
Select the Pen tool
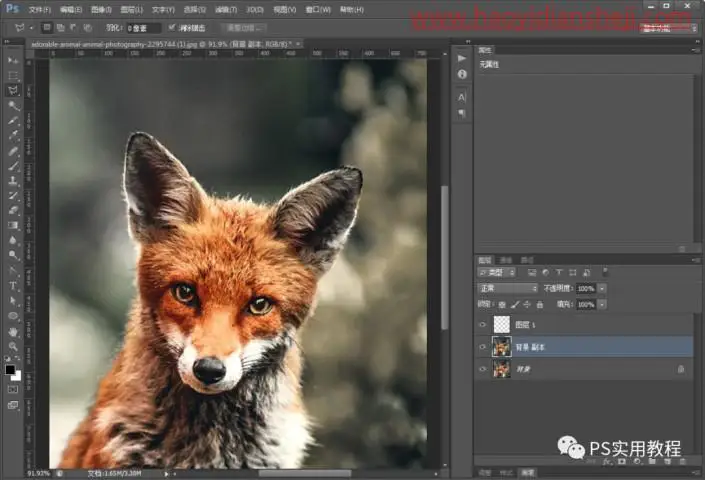[13, 271]
